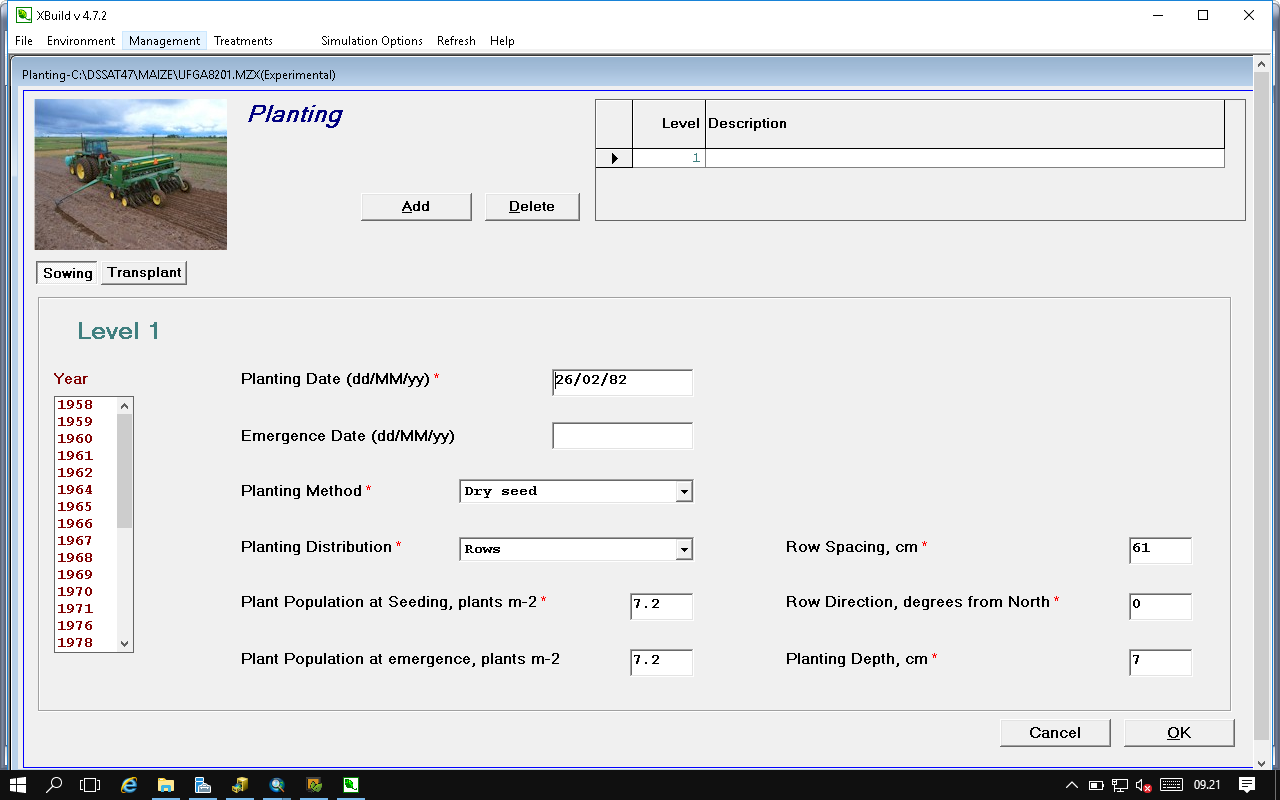Click the muted speaker volume icon
The height and width of the screenshot is (800, 1280).
(1144, 785)
